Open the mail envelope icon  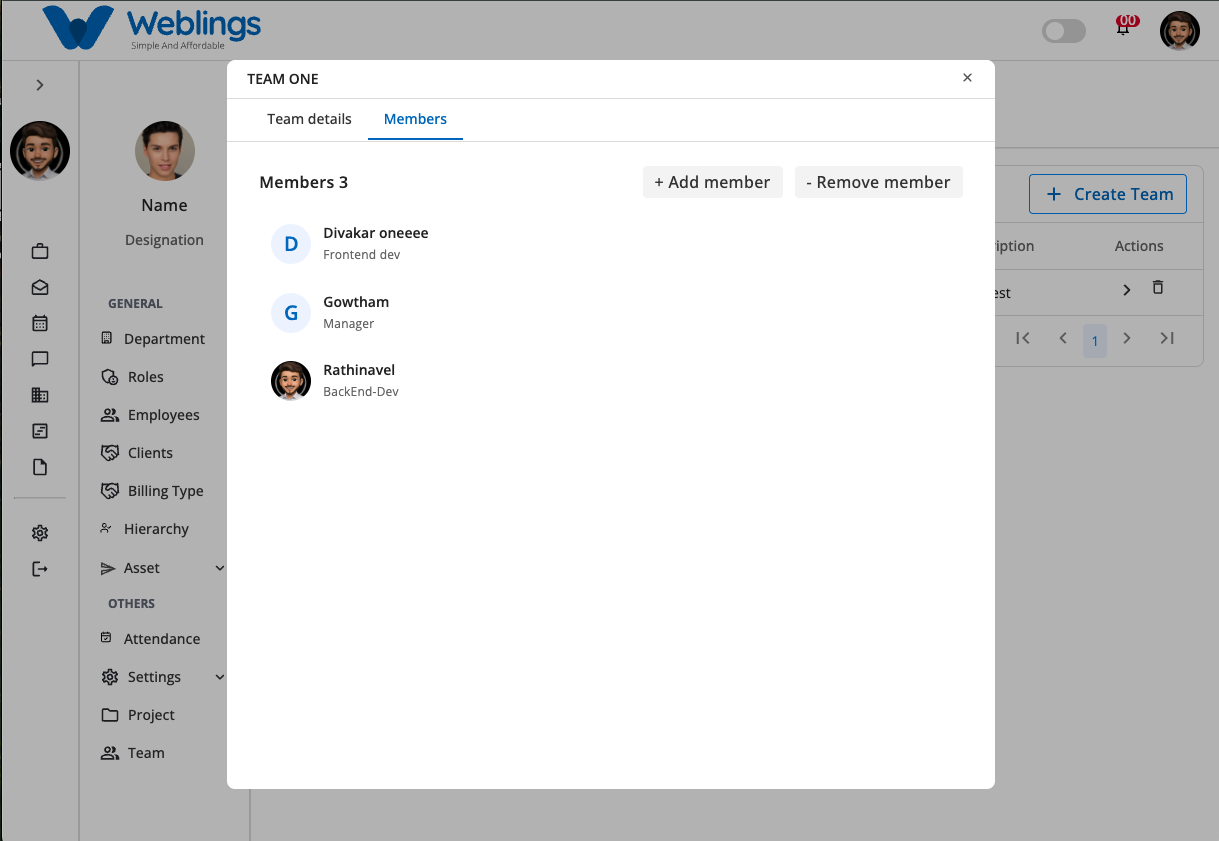pos(40,287)
